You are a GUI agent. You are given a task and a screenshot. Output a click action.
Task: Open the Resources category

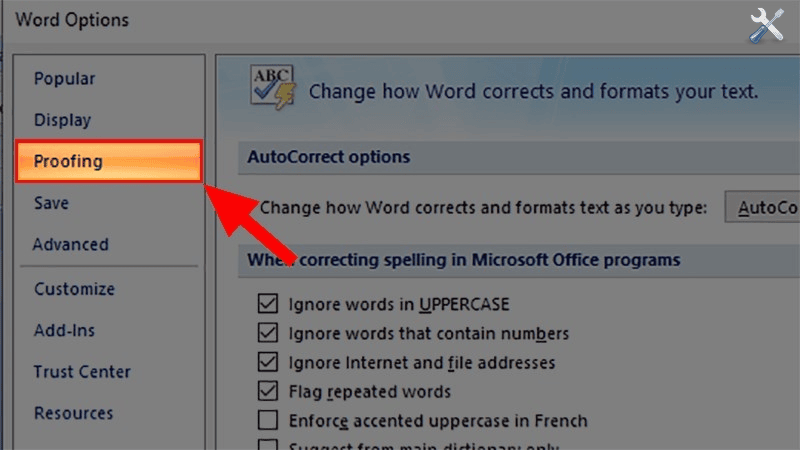(73, 413)
